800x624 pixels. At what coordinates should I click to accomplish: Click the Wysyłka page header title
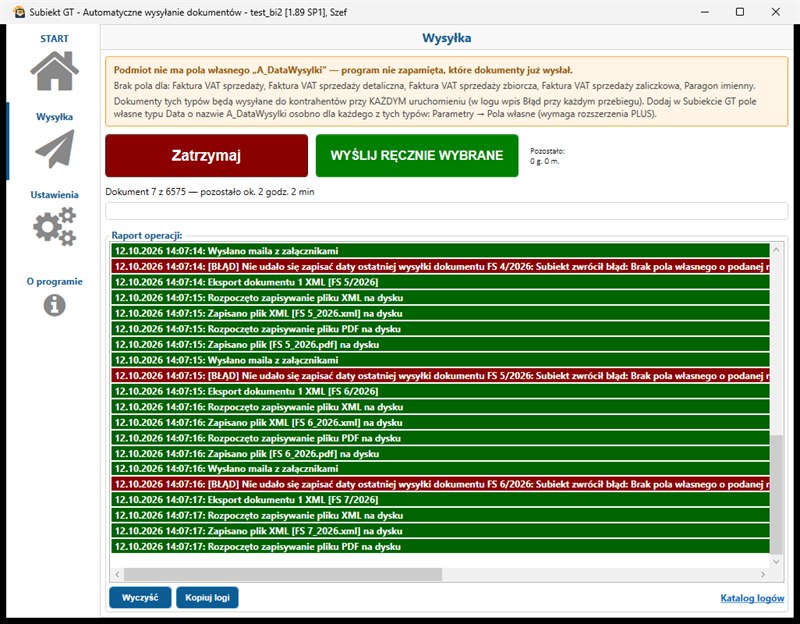tap(446, 38)
